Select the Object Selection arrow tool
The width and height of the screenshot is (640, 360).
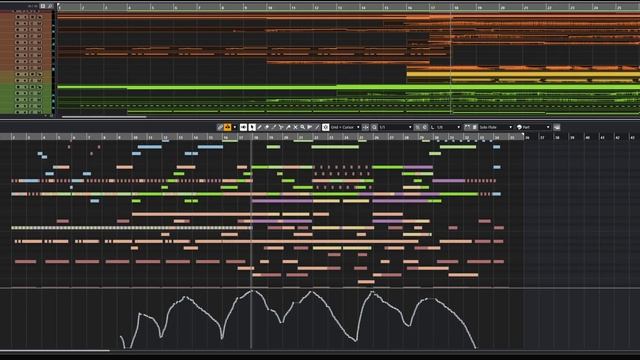(252, 127)
